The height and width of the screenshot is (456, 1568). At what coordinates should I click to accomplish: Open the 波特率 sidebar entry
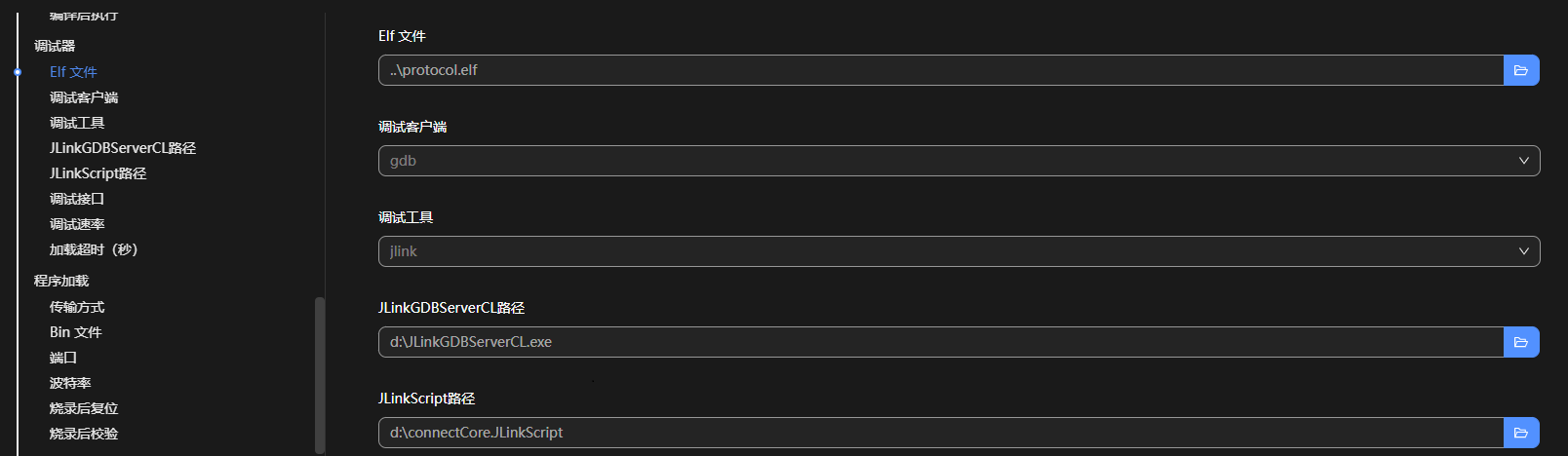point(70,383)
